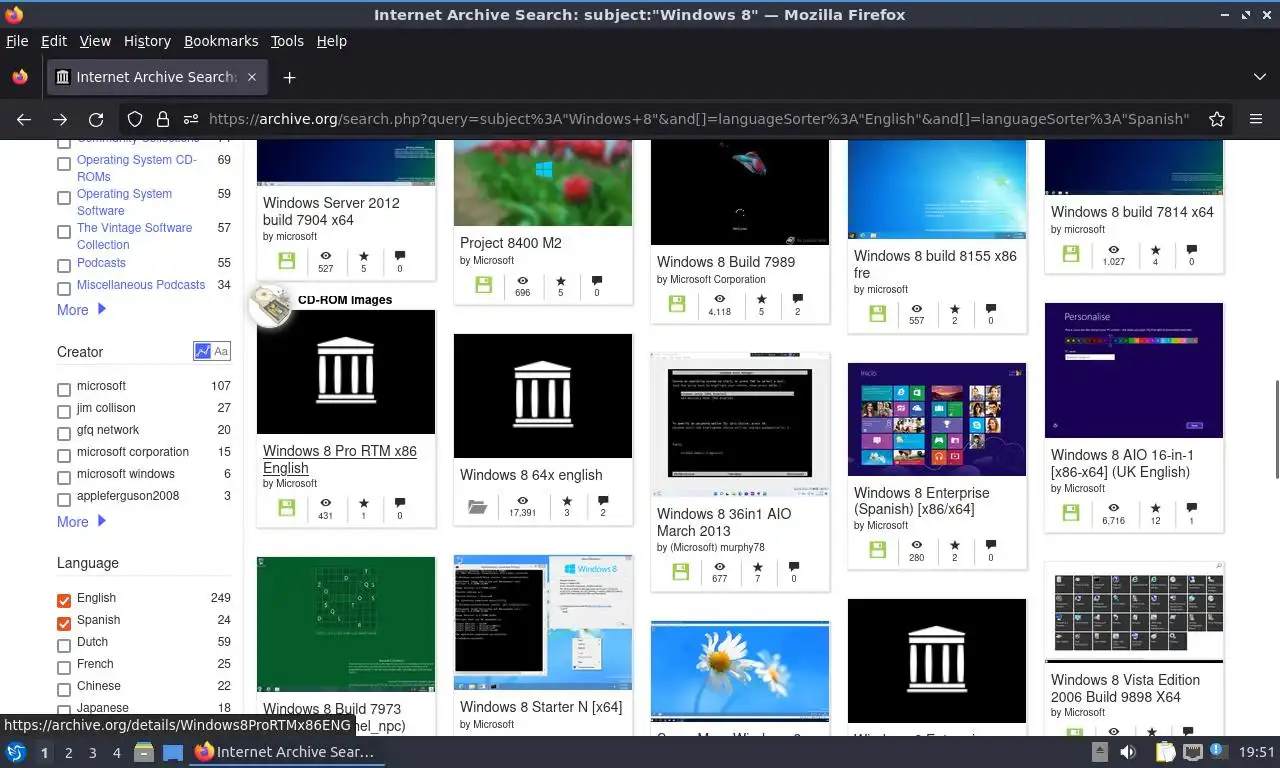Click the software disk icon under Windows 8 build 7814

pyautogui.click(x=1071, y=254)
